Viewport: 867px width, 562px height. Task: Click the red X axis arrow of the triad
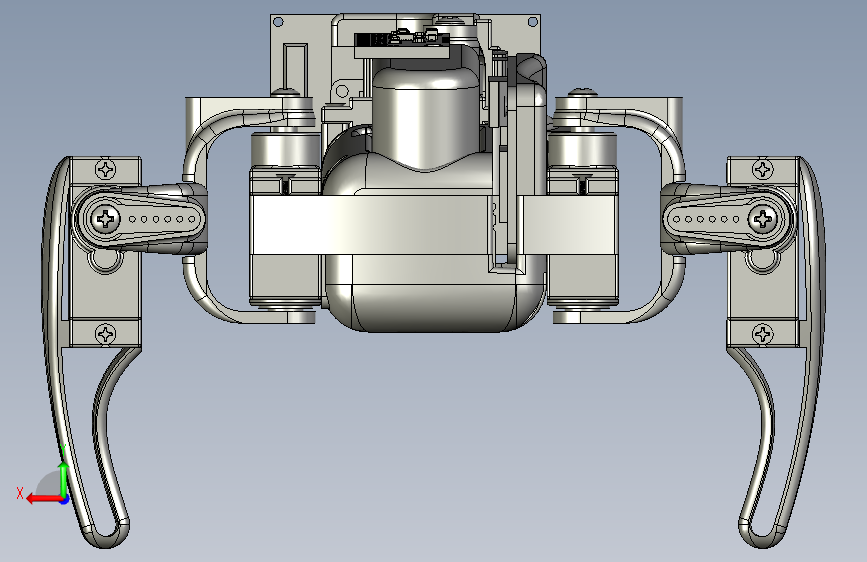point(43,499)
